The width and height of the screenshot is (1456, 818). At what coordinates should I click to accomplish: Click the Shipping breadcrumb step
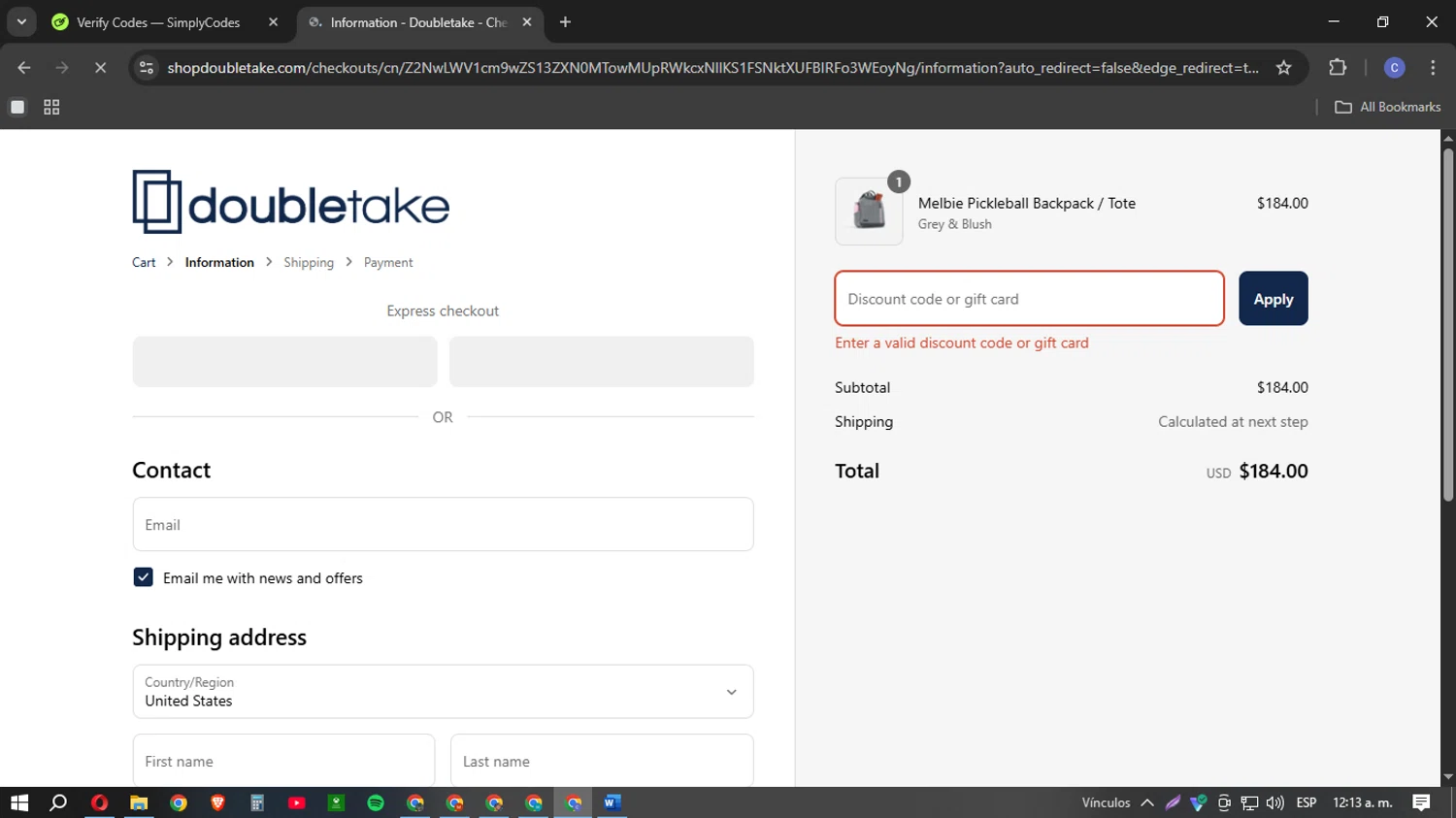point(309,263)
